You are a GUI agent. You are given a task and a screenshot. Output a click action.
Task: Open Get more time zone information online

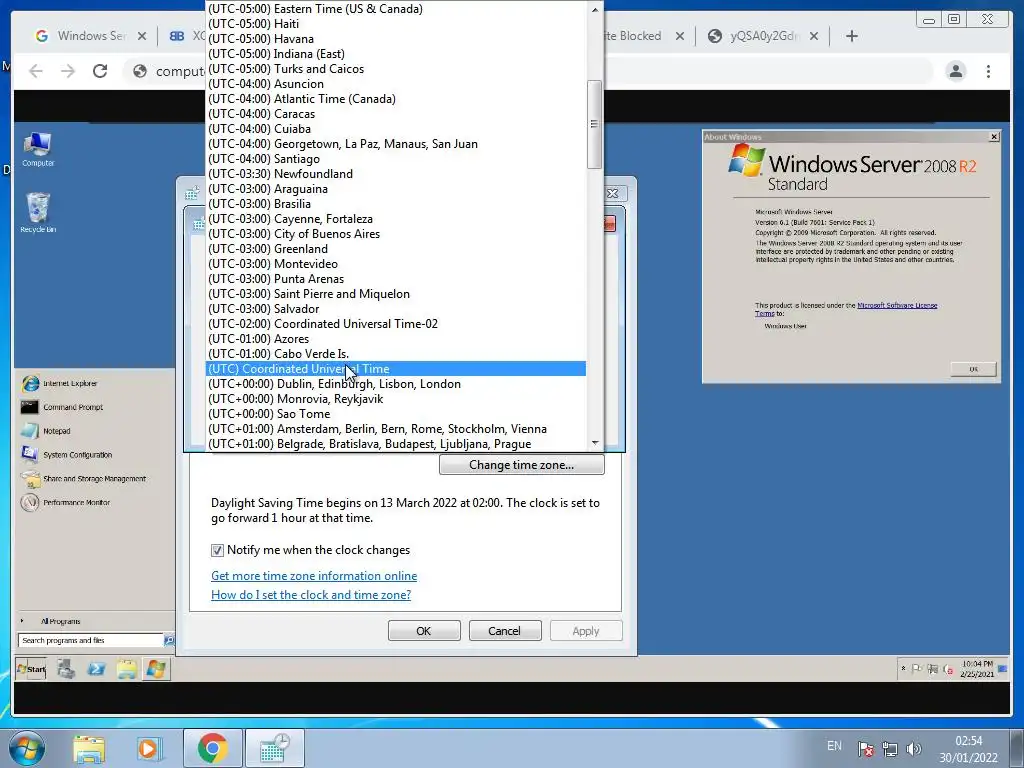point(314,576)
